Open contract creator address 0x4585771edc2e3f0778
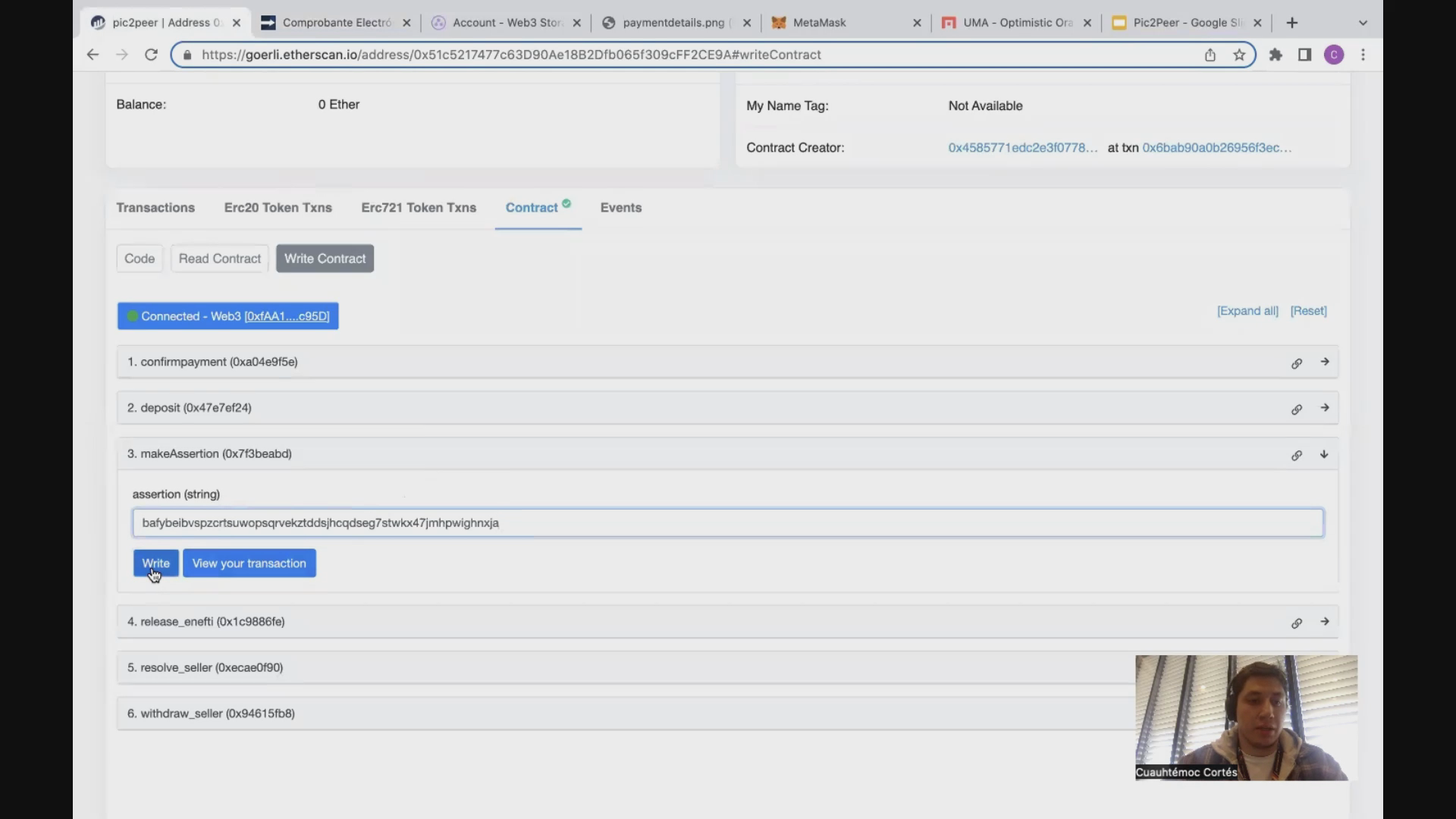The height and width of the screenshot is (819, 1456). [1022, 148]
